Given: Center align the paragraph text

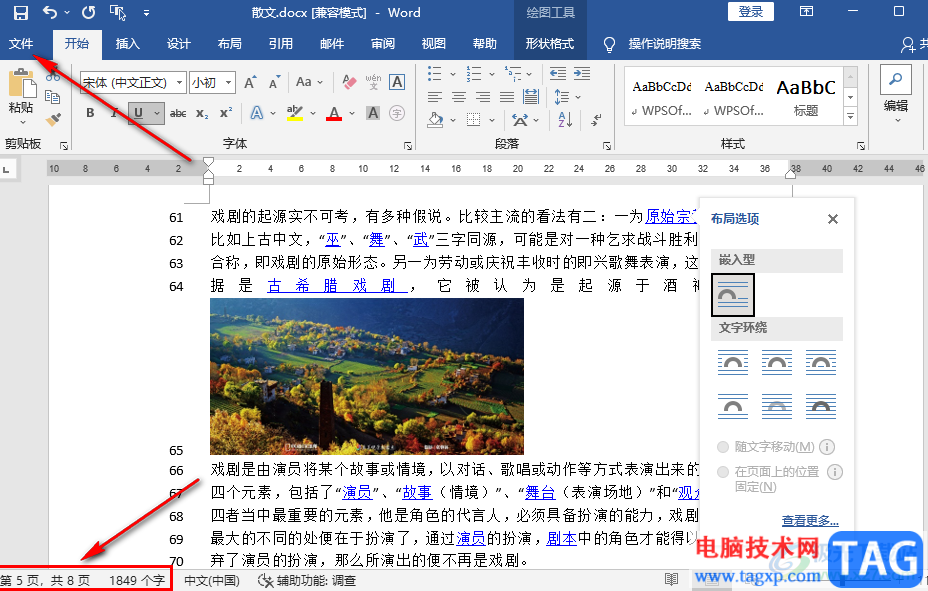Looking at the screenshot, I should pyautogui.click(x=459, y=97).
